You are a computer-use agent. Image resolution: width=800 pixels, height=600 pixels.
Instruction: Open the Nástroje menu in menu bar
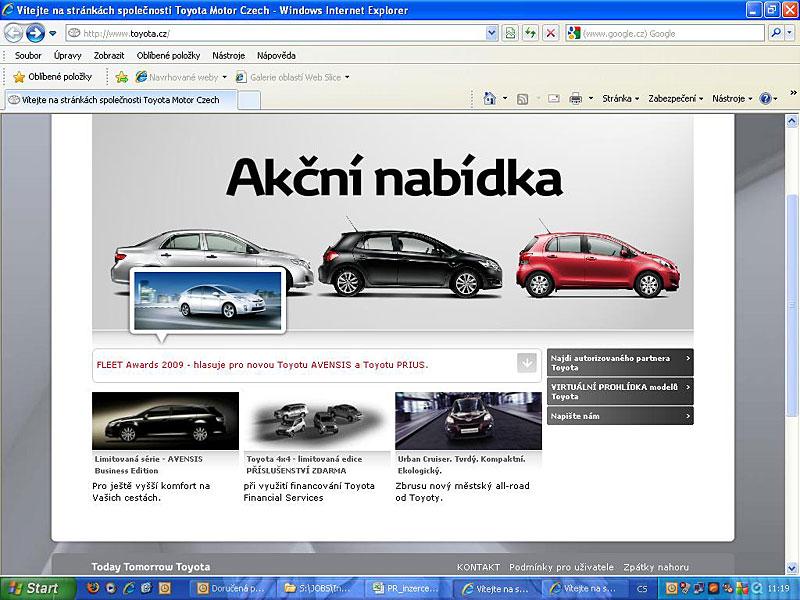(229, 56)
